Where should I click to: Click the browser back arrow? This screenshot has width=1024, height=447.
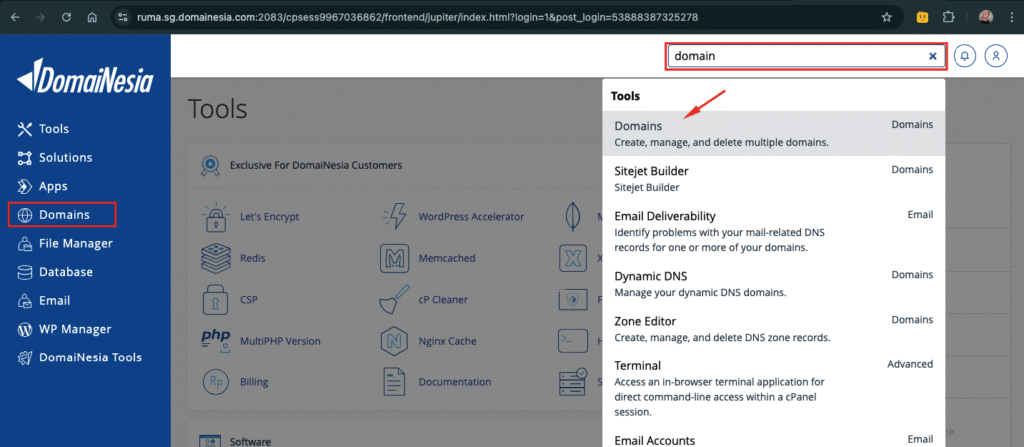(15, 18)
